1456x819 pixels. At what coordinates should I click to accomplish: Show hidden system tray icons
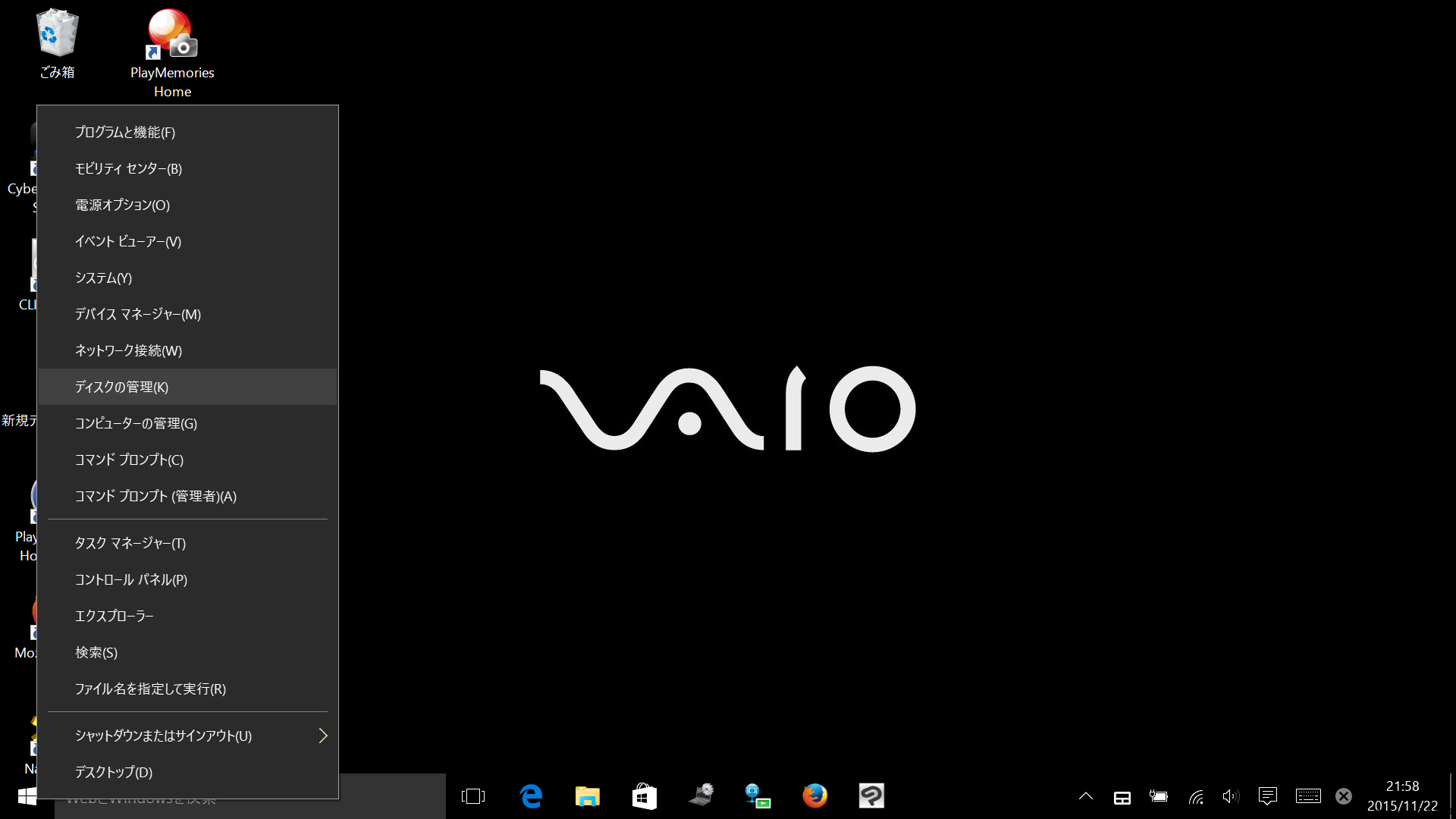1086,796
